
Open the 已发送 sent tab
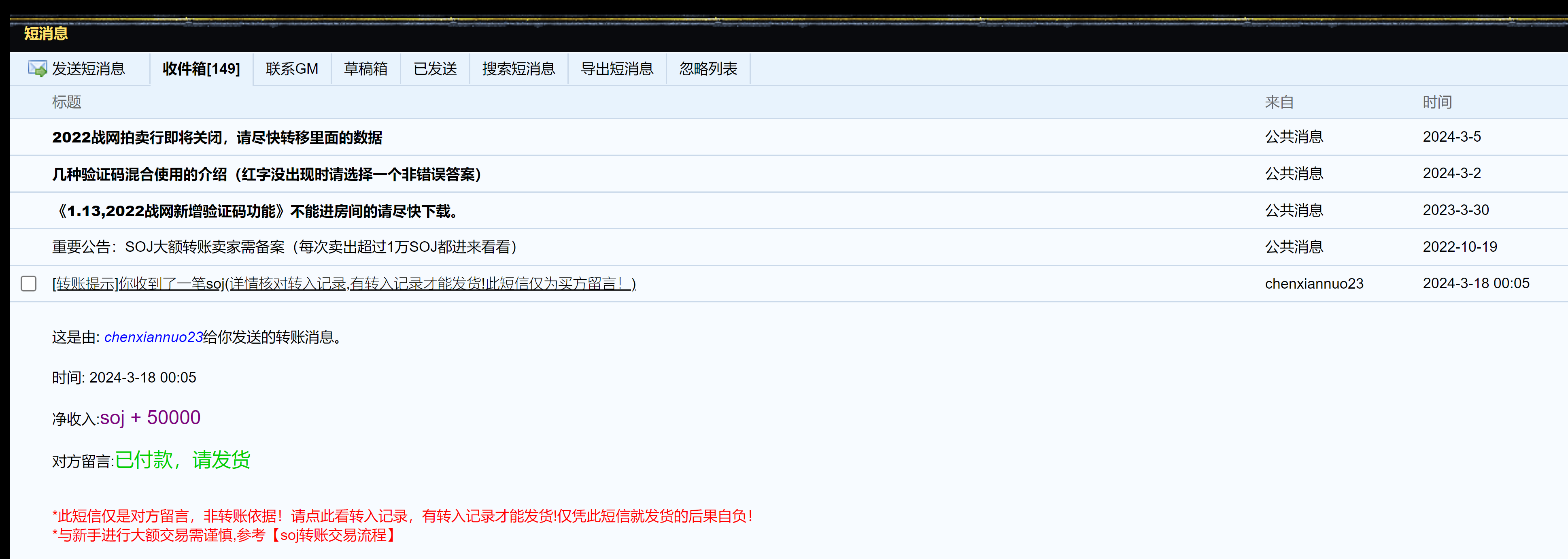coord(435,69)
